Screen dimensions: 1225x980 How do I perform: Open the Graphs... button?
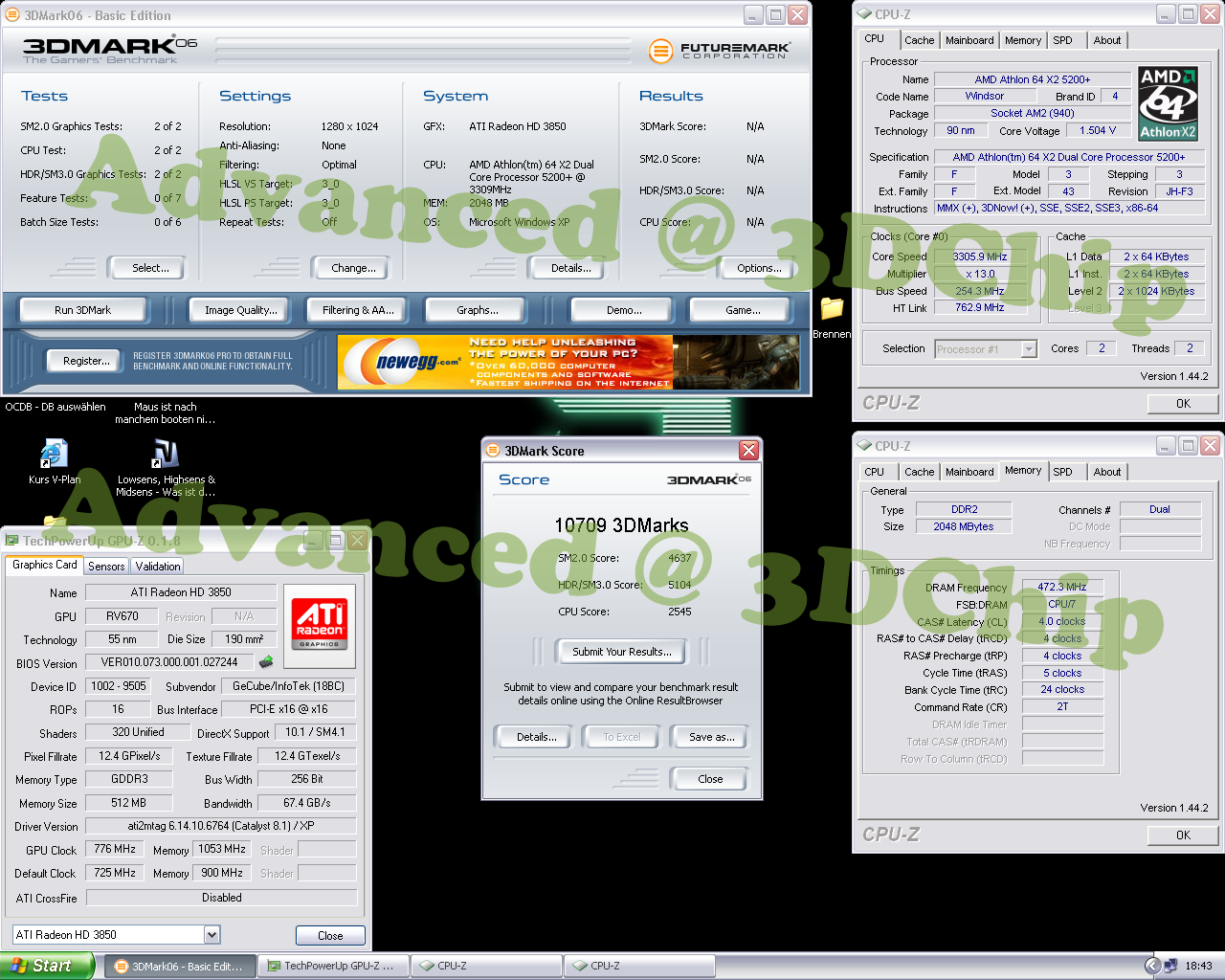point(478,310)
